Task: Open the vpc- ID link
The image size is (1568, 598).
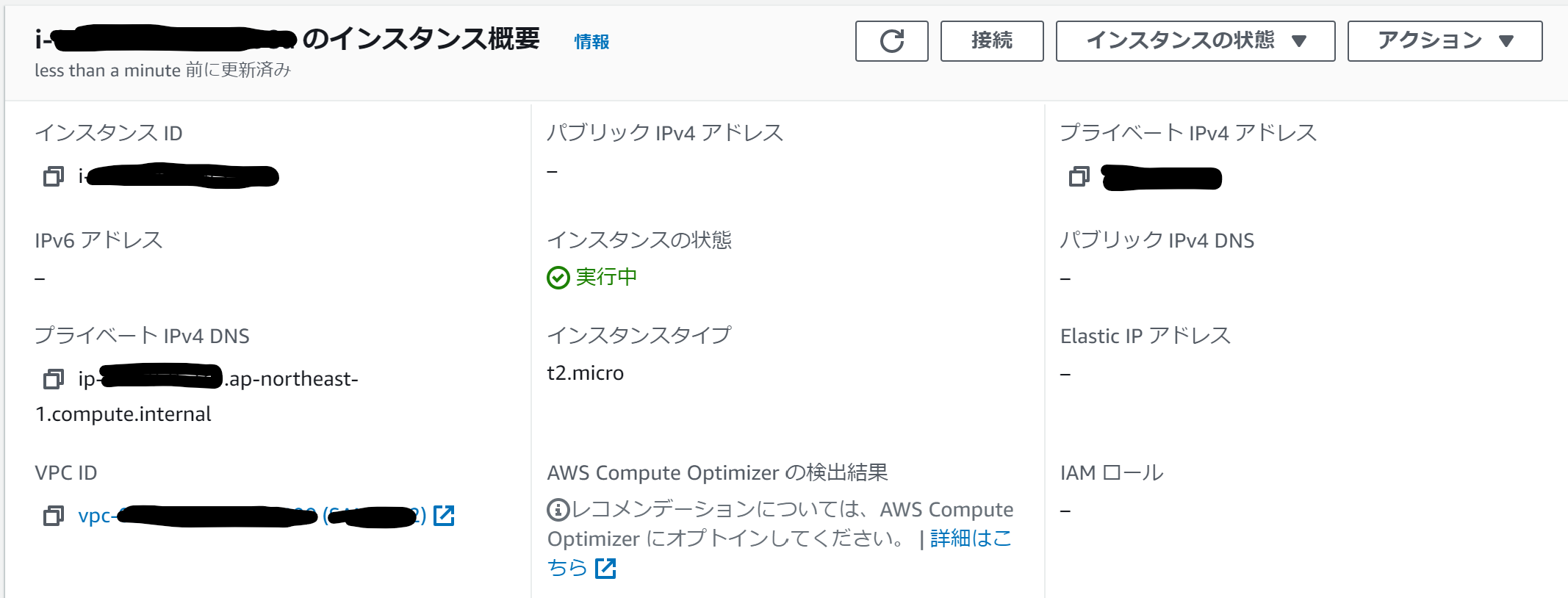Action: click(252, 516)
